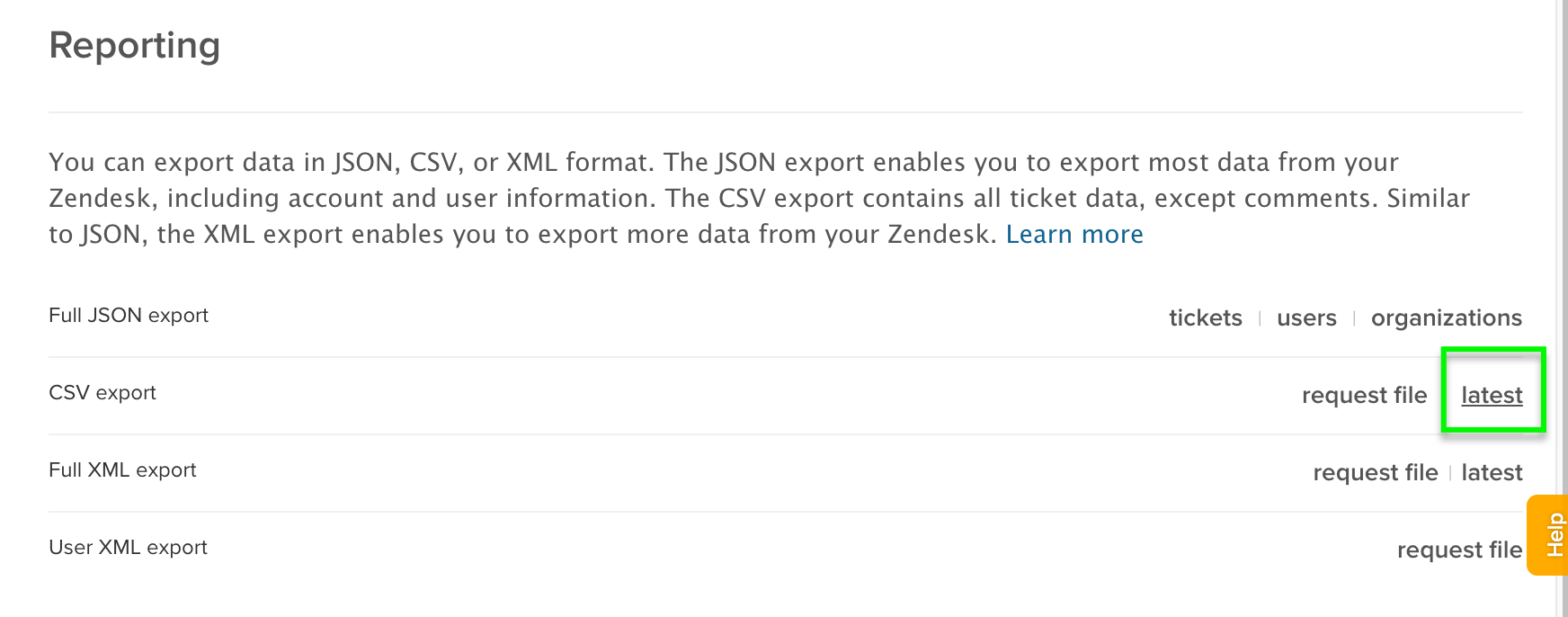Request a CSV export file
The height and width of the screenshot is (617, 1568).
tap(1364, 396)
